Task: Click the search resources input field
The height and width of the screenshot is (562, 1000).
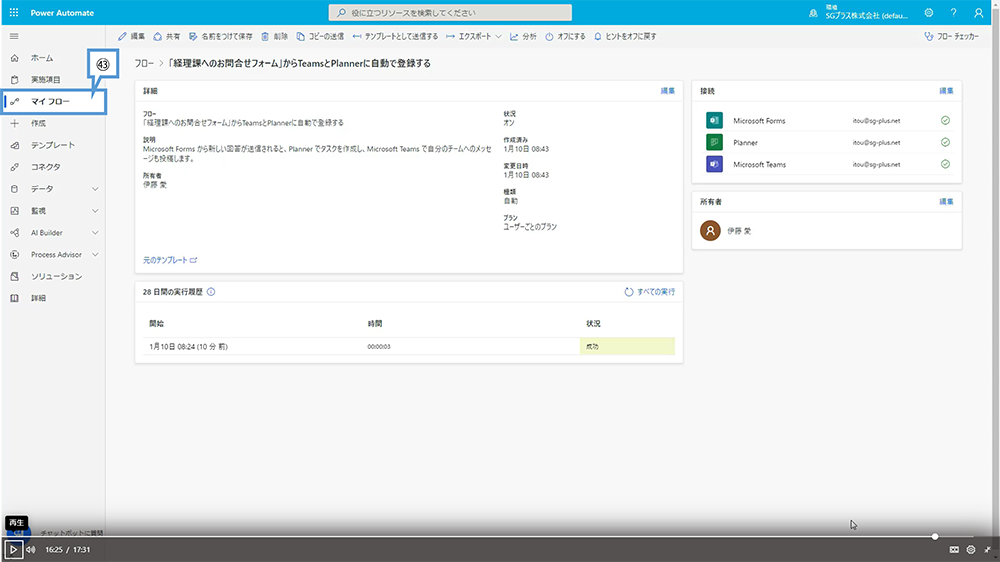Action: click(x=450, y=12)
